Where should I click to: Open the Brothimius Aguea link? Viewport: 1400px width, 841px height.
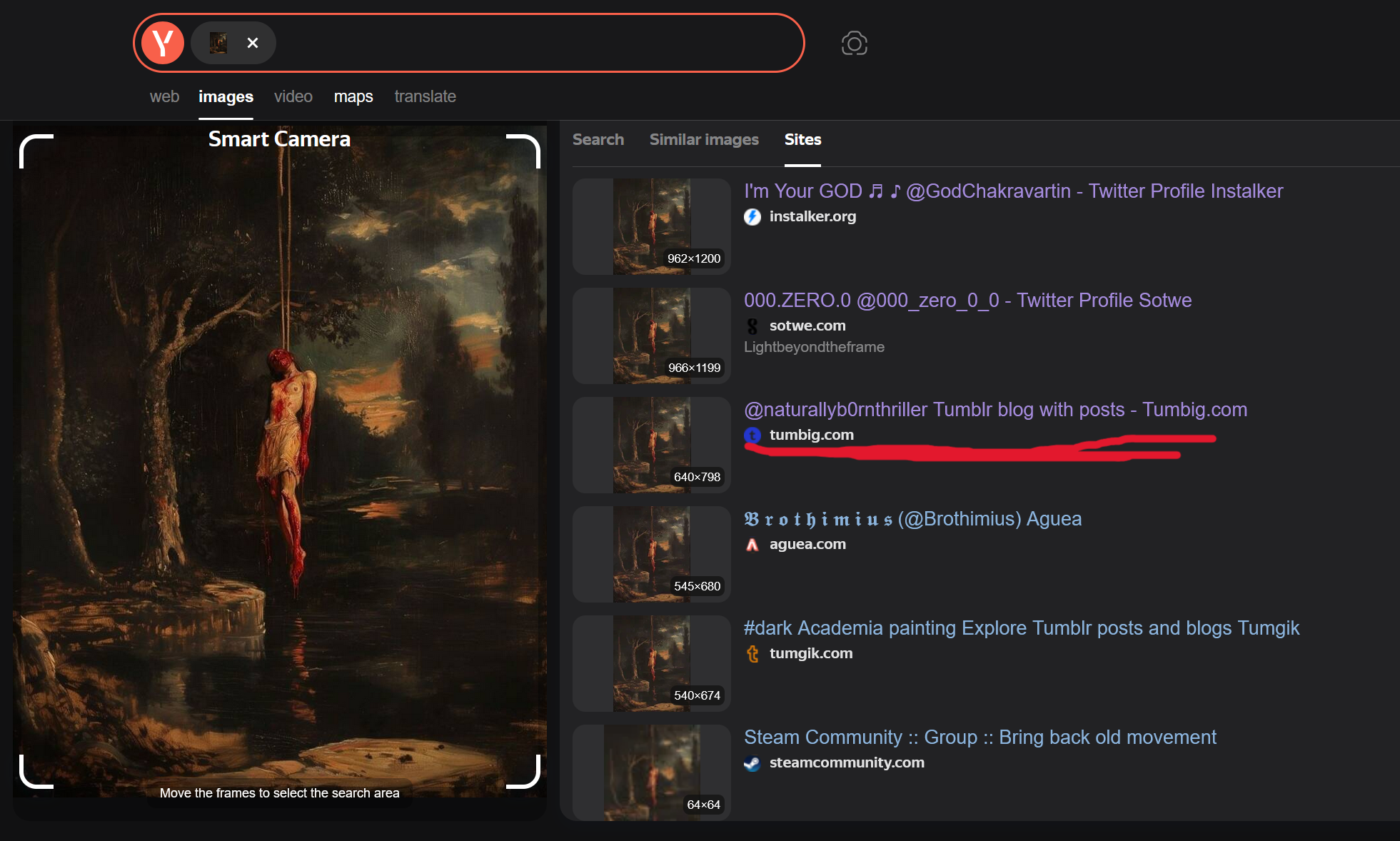coord(912,519)
